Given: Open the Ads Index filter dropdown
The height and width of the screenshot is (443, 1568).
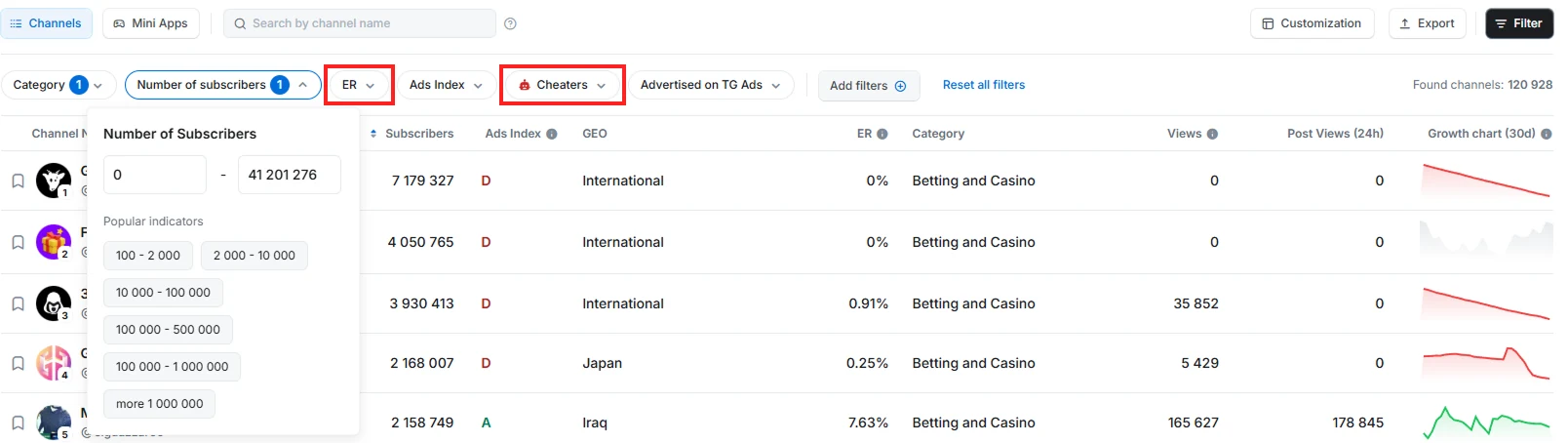Looking at the screenshot, I should tap(446, 85).
